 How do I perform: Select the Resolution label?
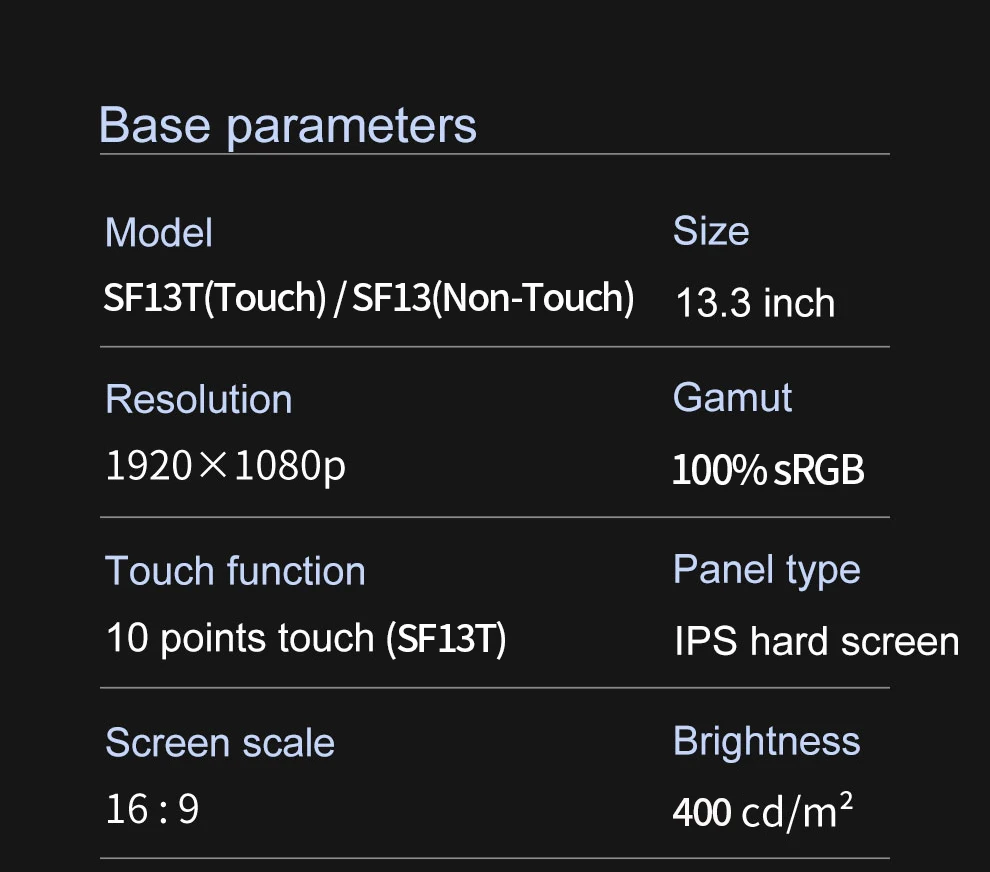point(199,400)
